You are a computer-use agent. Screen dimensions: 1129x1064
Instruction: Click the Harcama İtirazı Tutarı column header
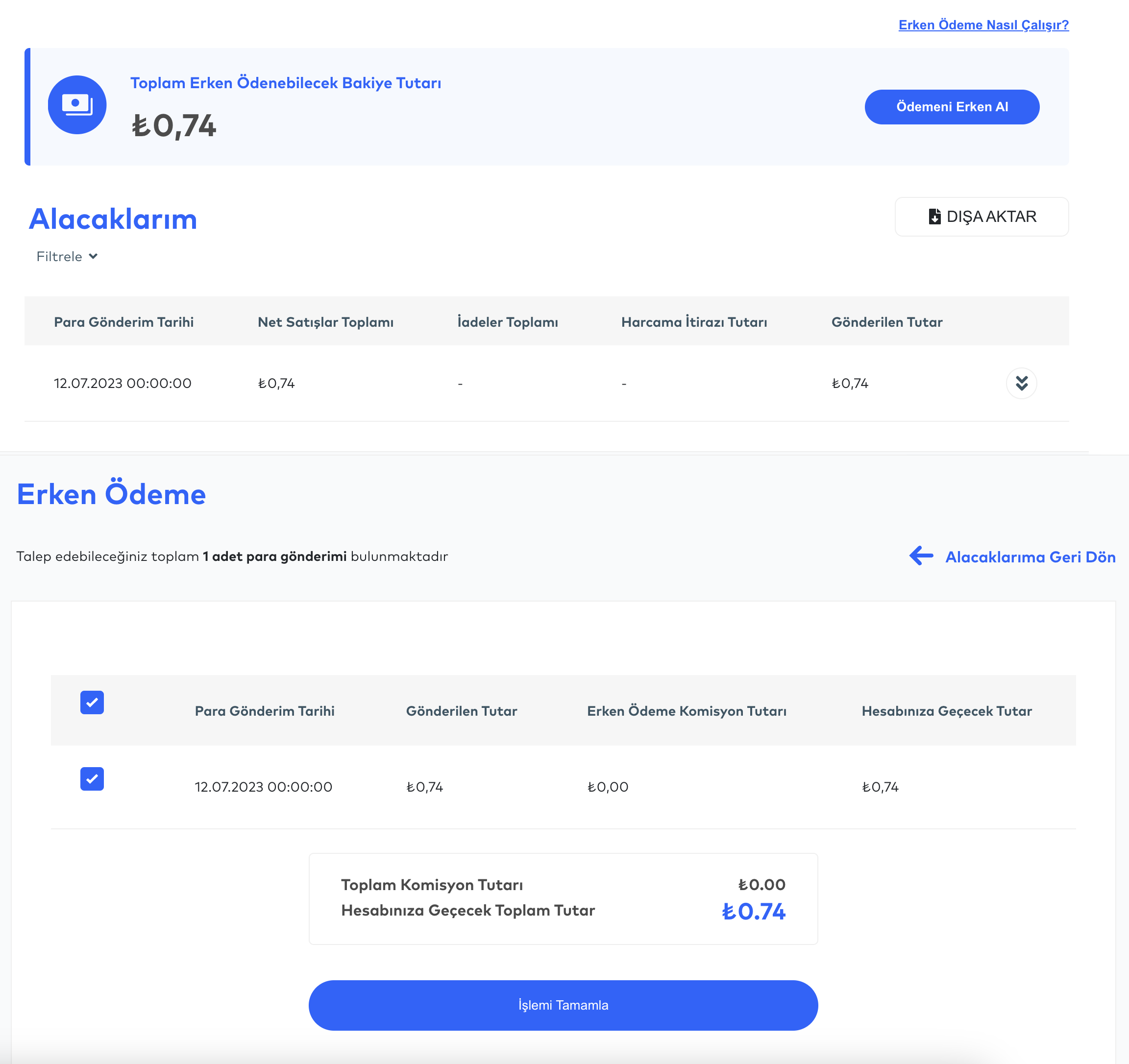(x=693, y=322)
